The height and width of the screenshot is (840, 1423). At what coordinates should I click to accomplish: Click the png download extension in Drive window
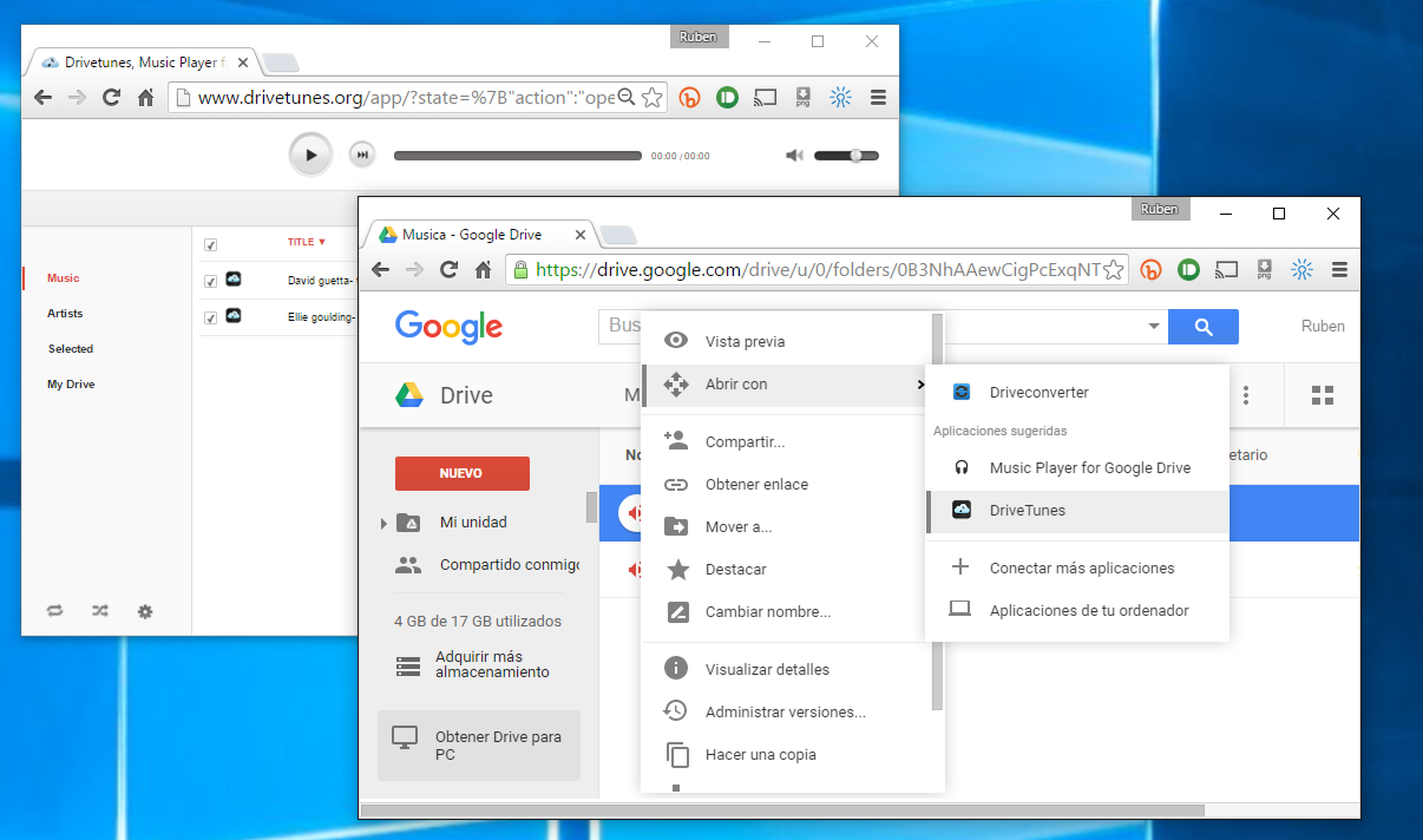(1264, 270)
